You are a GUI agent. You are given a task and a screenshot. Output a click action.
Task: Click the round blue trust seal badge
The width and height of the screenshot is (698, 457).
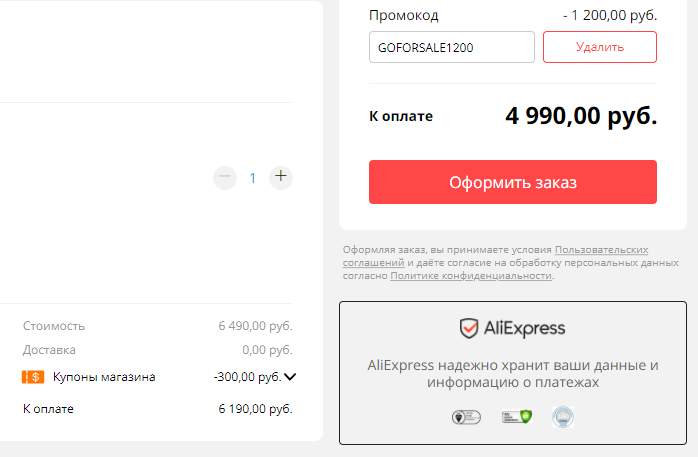(563, 417)
